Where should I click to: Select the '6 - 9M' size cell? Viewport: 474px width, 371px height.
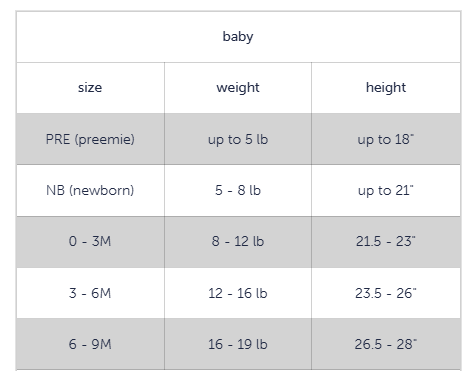click(x=90, y=344)
